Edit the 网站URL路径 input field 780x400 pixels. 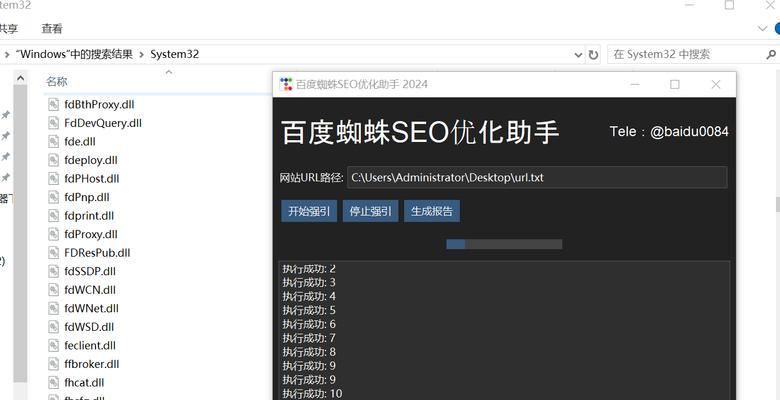click(x=537, y=178)
